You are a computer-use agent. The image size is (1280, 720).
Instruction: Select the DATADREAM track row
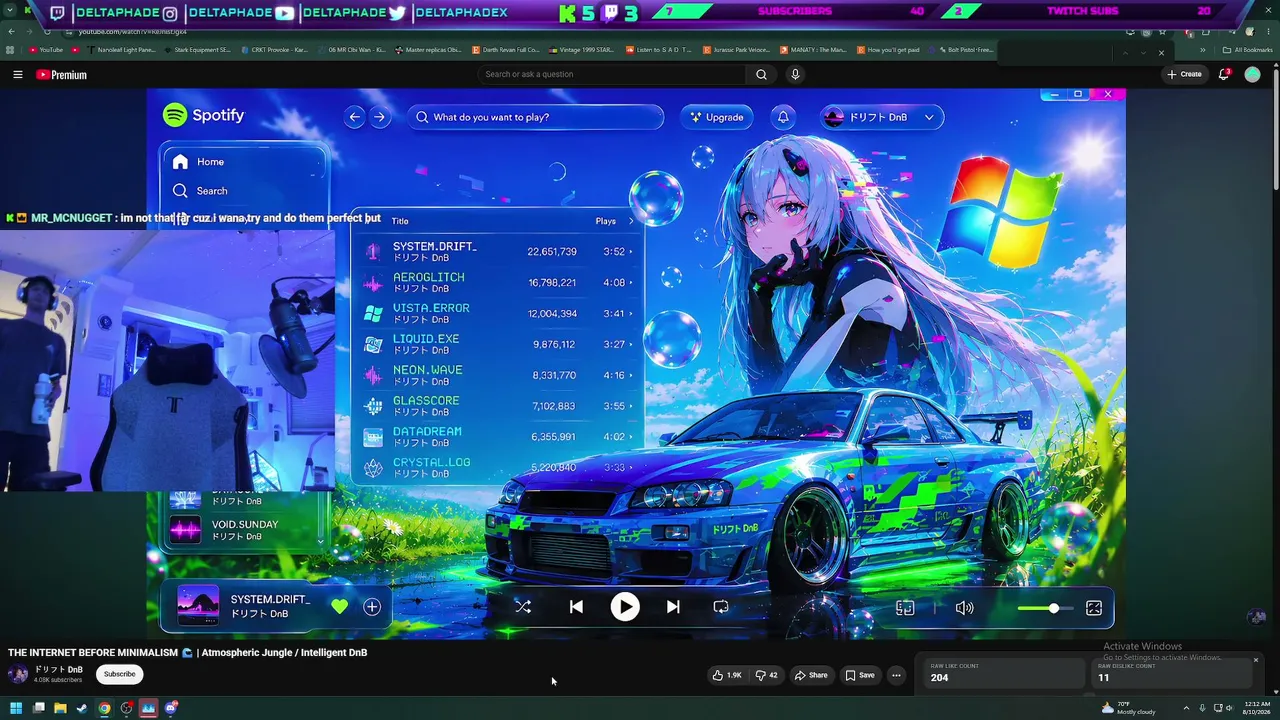pos(497,437)
